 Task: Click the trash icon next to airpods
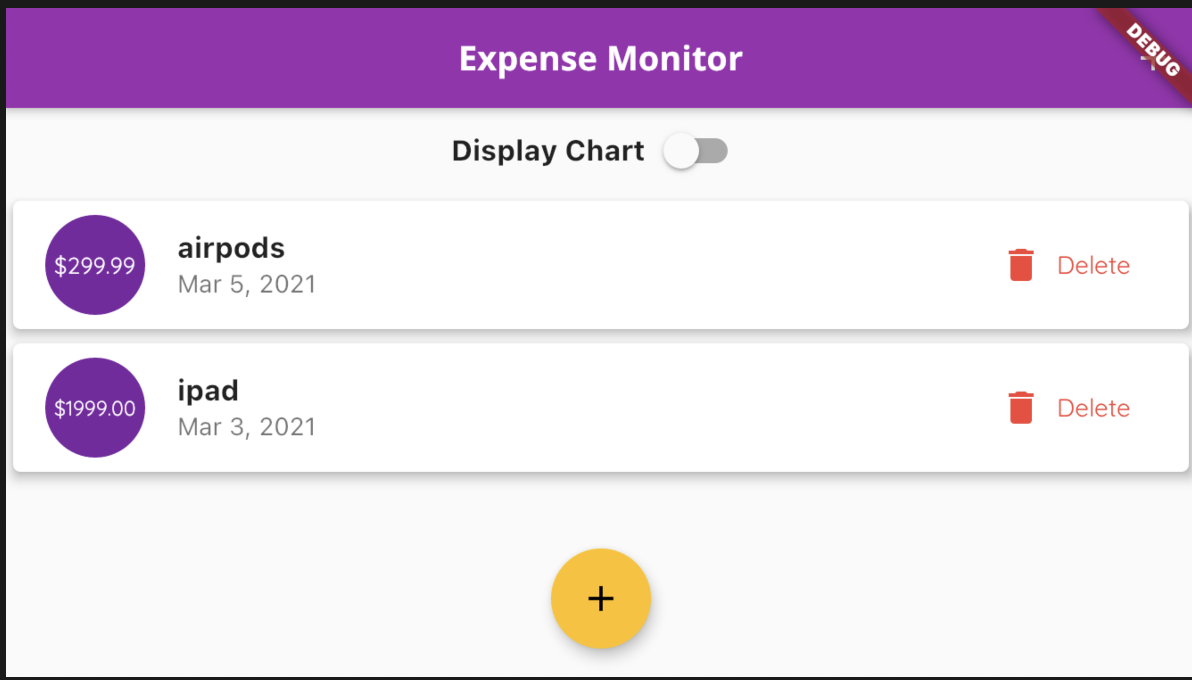pyautogui.click(x=1020, y=264)
